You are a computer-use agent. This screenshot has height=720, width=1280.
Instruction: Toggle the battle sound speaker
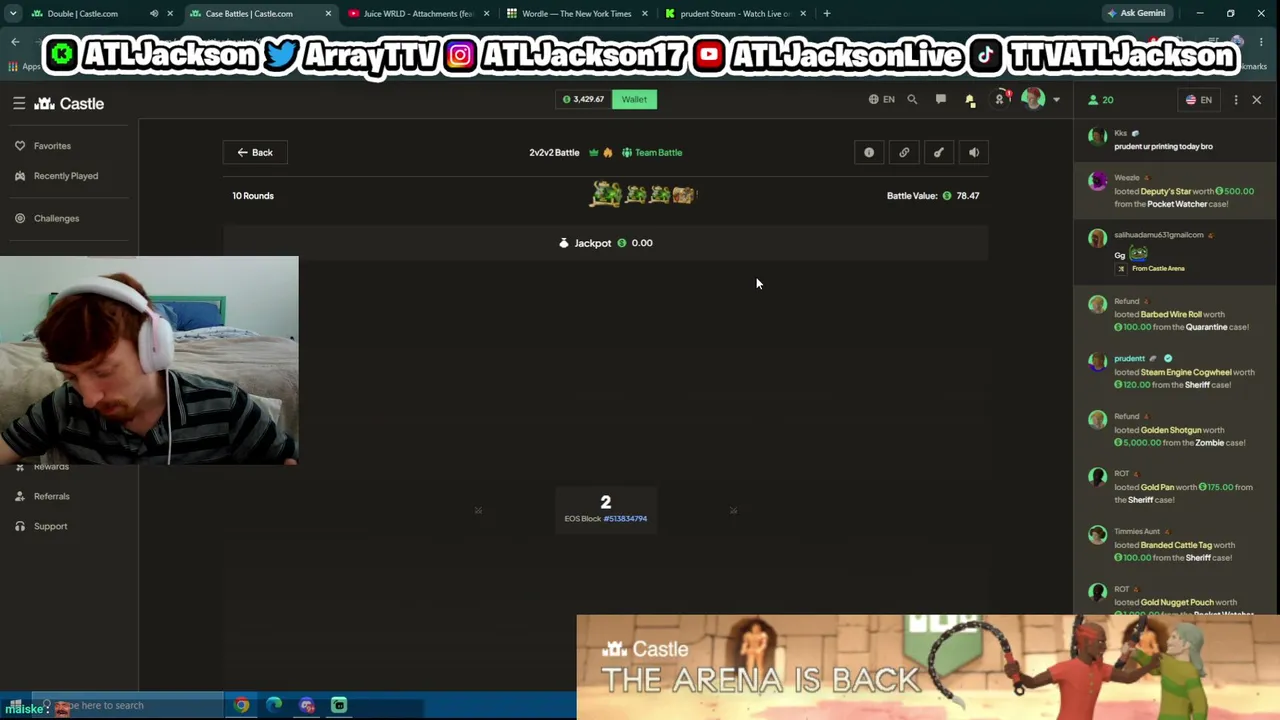[974, 152]
